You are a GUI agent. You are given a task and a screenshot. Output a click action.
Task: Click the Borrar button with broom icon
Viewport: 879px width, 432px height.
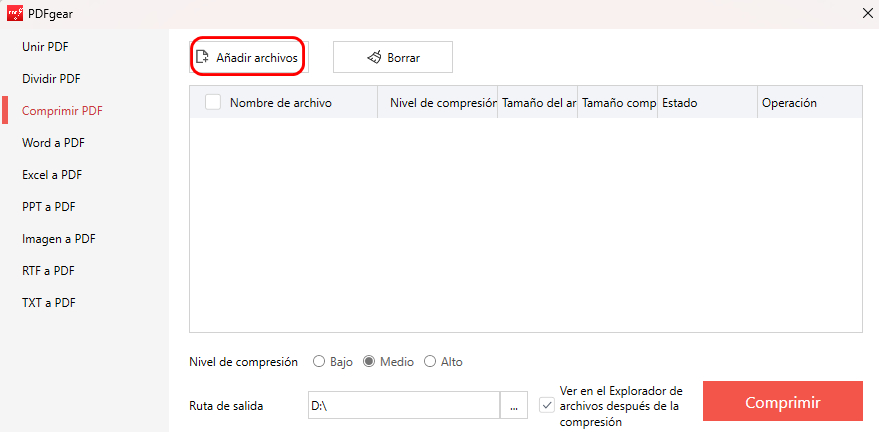(x=393, y=57)
